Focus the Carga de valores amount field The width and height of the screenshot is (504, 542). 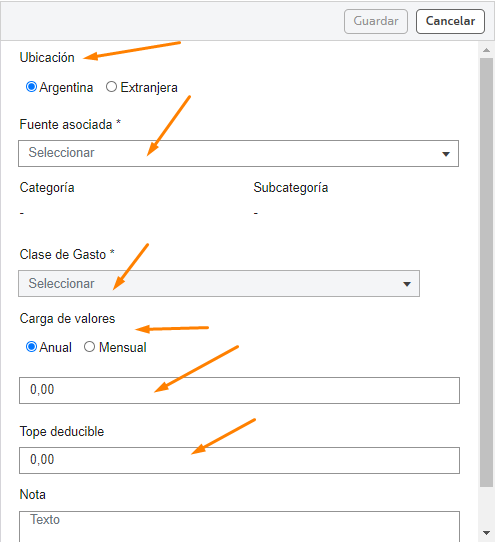(239, 391)
